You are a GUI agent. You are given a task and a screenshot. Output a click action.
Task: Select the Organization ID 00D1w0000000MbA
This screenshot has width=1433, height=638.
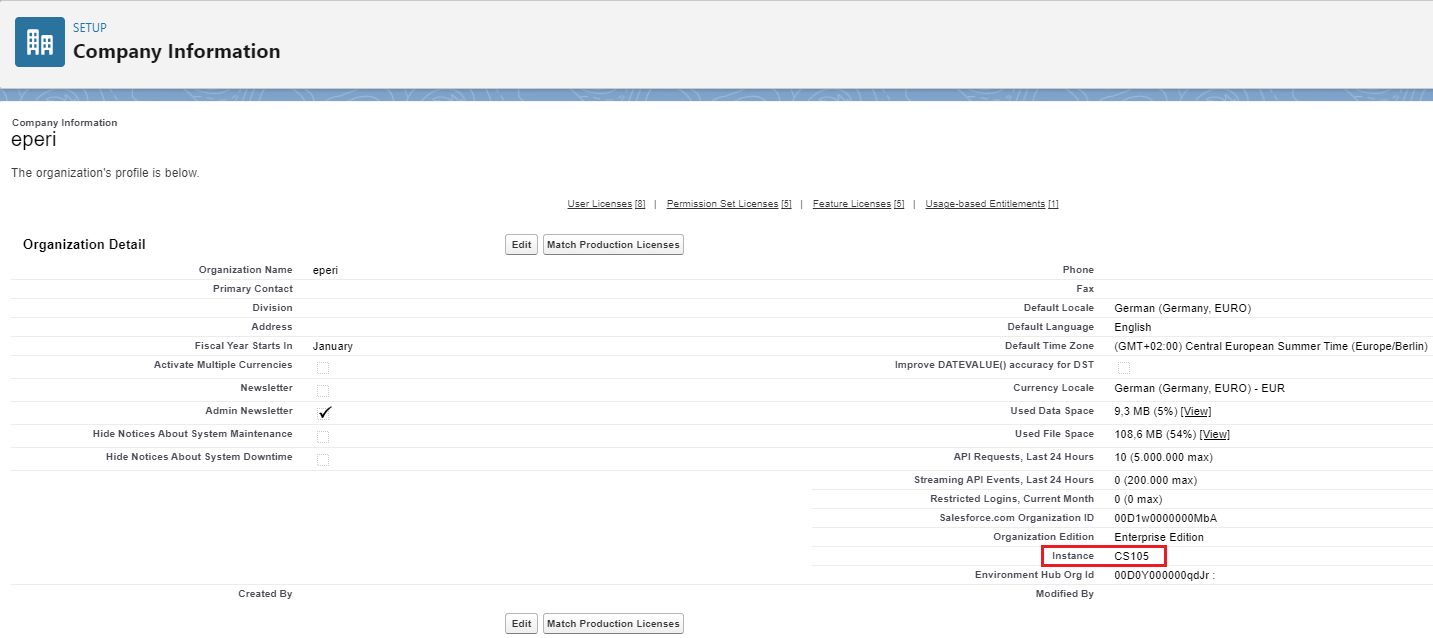point(1165,518)
